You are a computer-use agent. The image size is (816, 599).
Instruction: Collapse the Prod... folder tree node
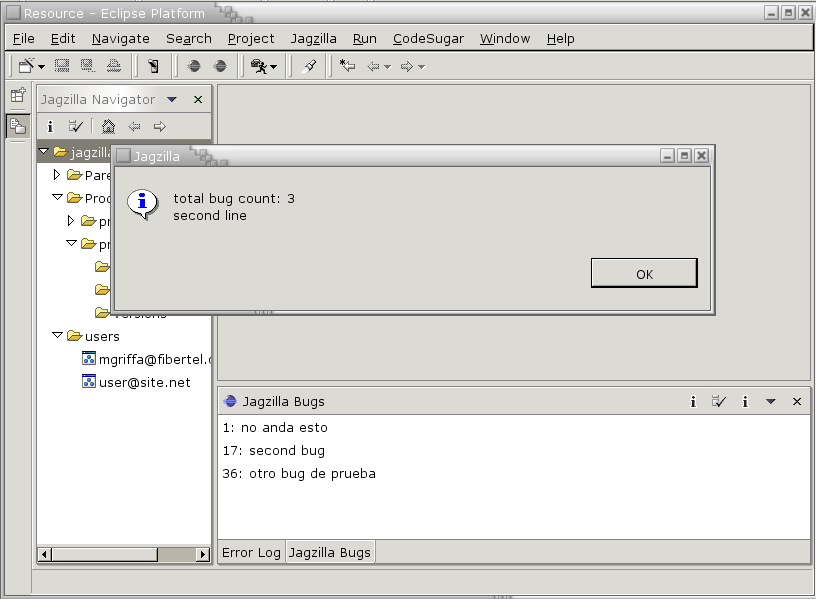[58, 197]
